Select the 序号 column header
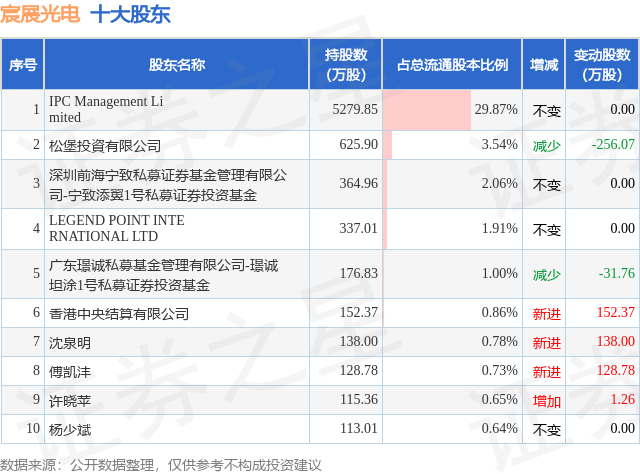This screenshot has height=474, width=640. pos(23,64)
